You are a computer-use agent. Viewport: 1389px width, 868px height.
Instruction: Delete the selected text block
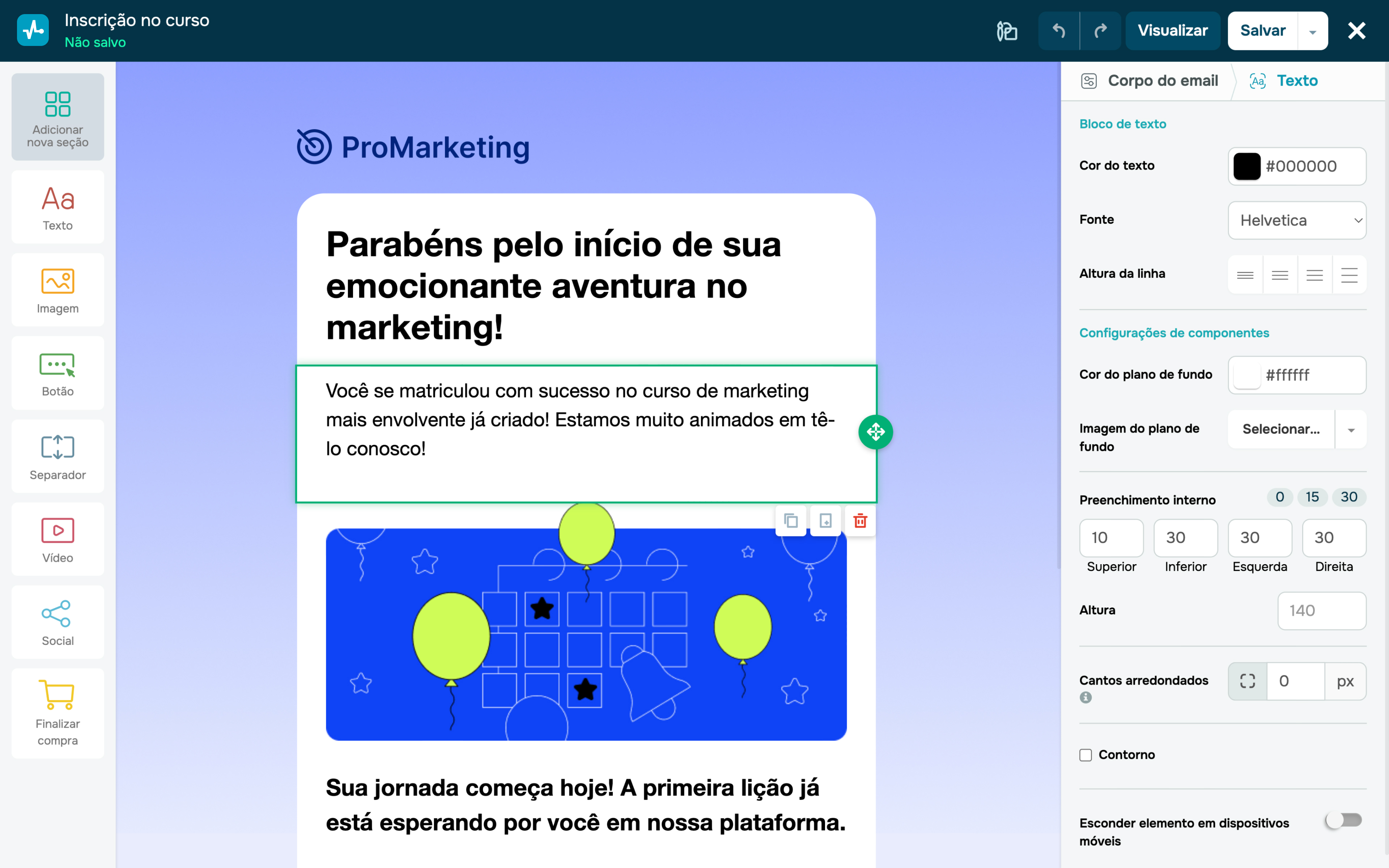(860, 521)
